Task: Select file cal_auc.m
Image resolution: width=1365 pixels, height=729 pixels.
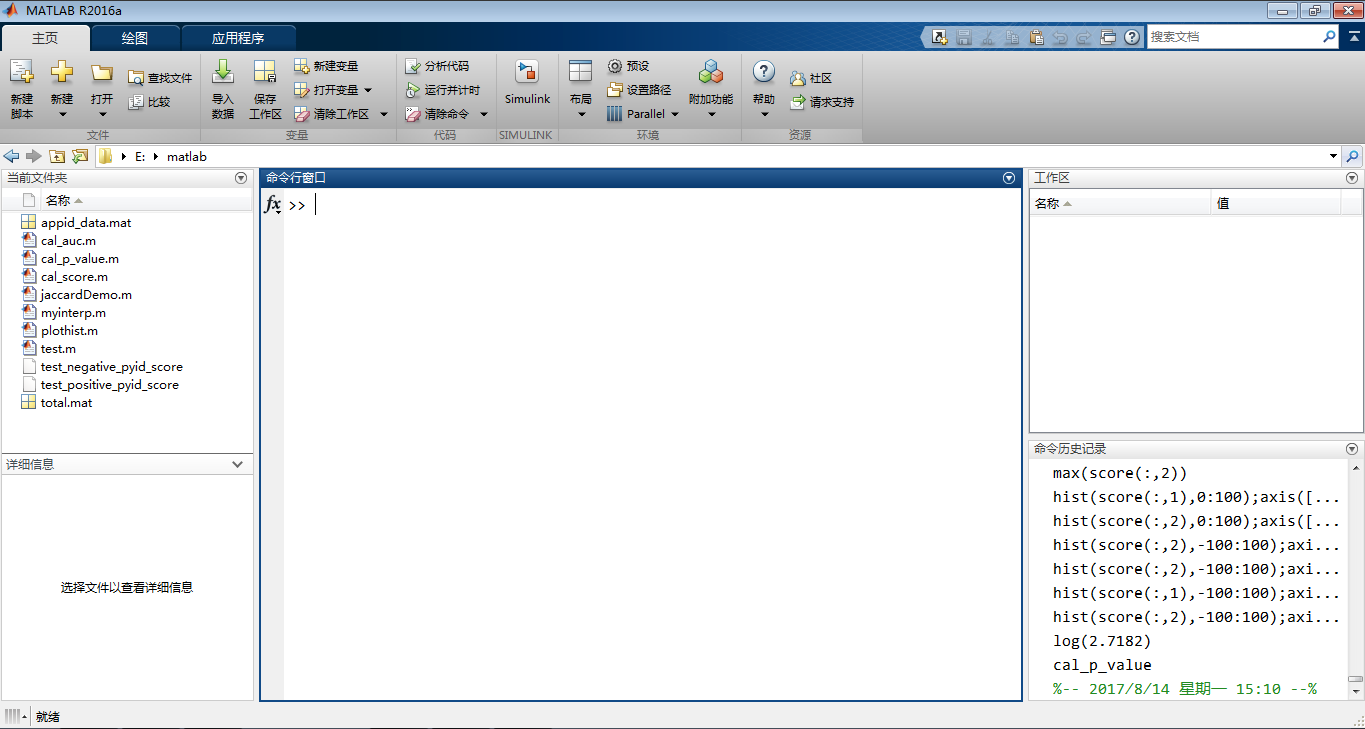Action: (68, 241)
